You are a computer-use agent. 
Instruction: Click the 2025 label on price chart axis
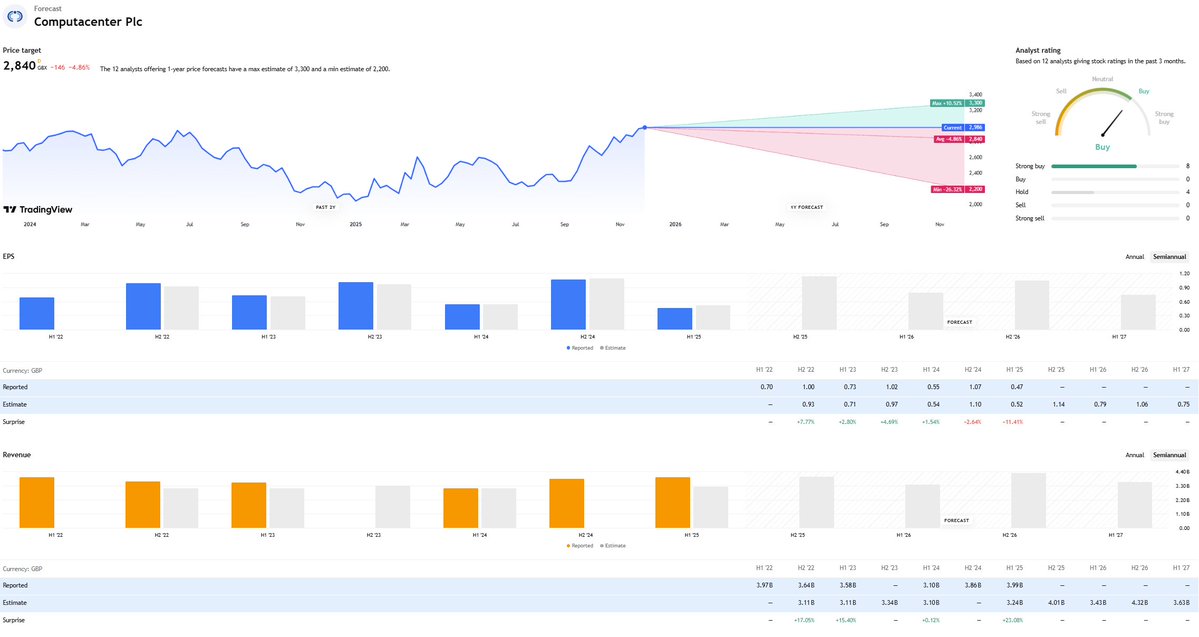pyautogui.click(x=356, y=225)
